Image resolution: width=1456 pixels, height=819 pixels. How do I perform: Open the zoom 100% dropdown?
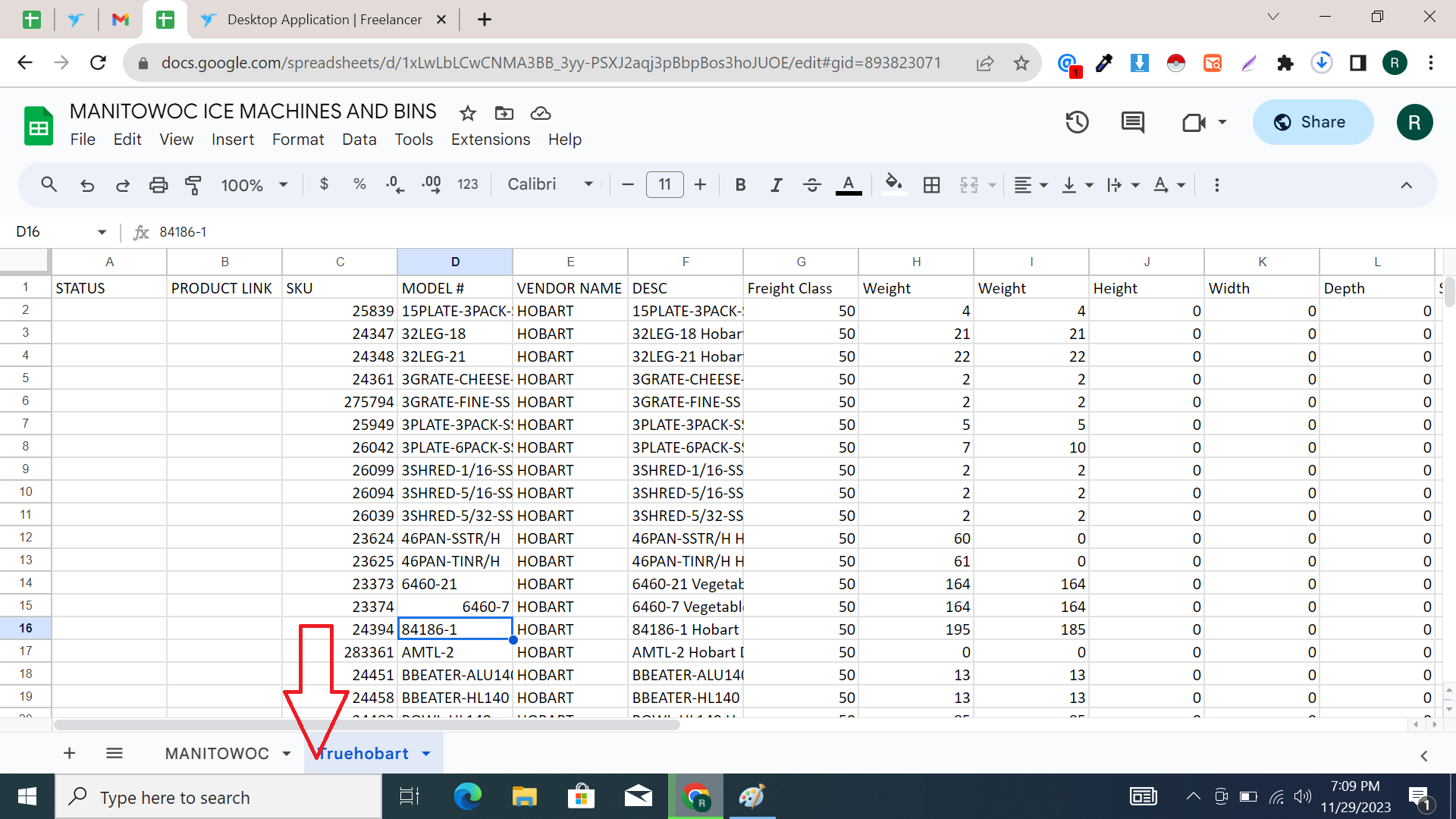(x=254, y=185)
